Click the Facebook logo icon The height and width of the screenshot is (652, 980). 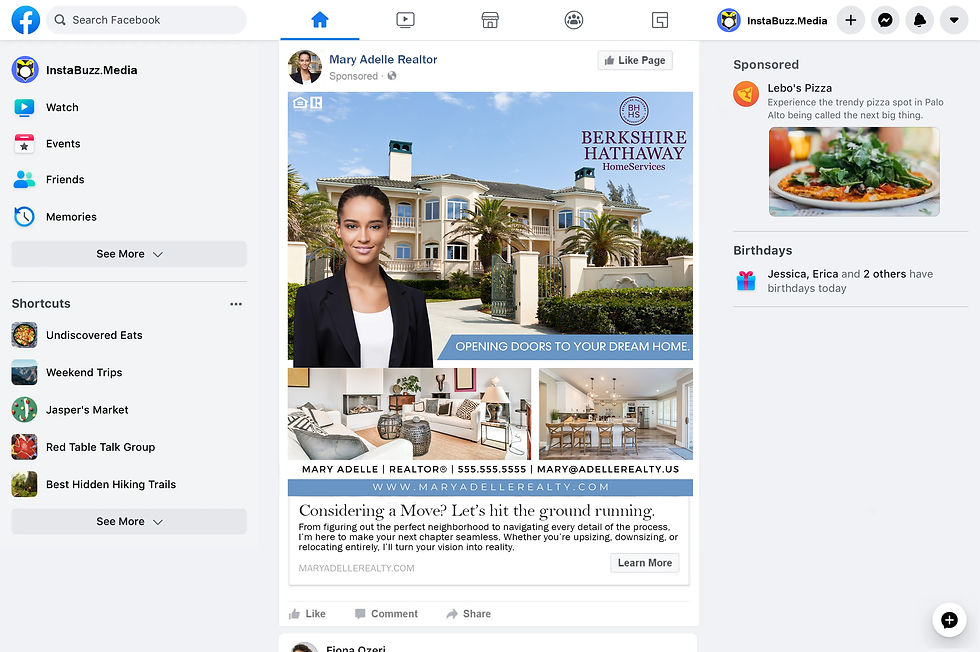[26, 20]
